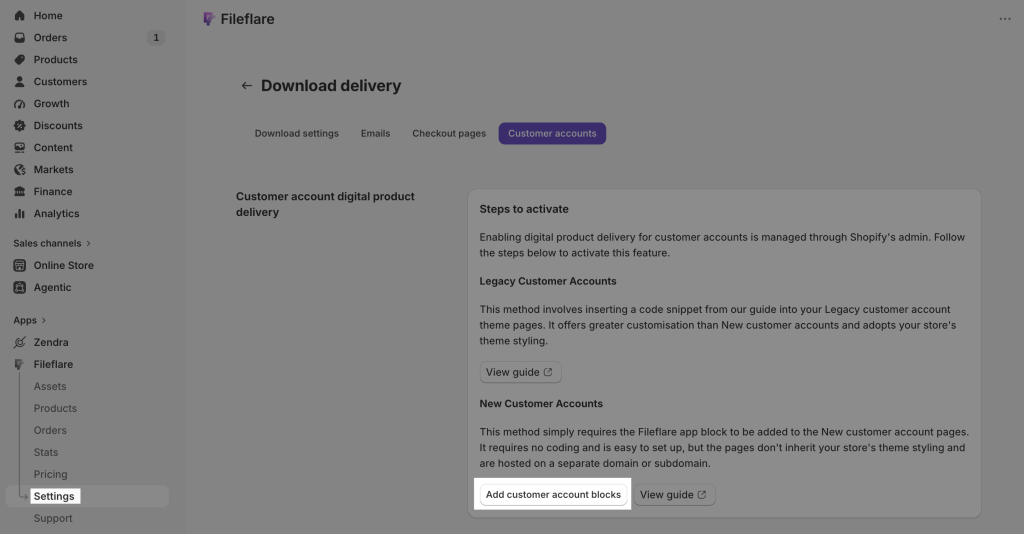Click the New Customer Accounts heading
The height and width of the screenshot is (534, 1024).
tap(541, 403)
